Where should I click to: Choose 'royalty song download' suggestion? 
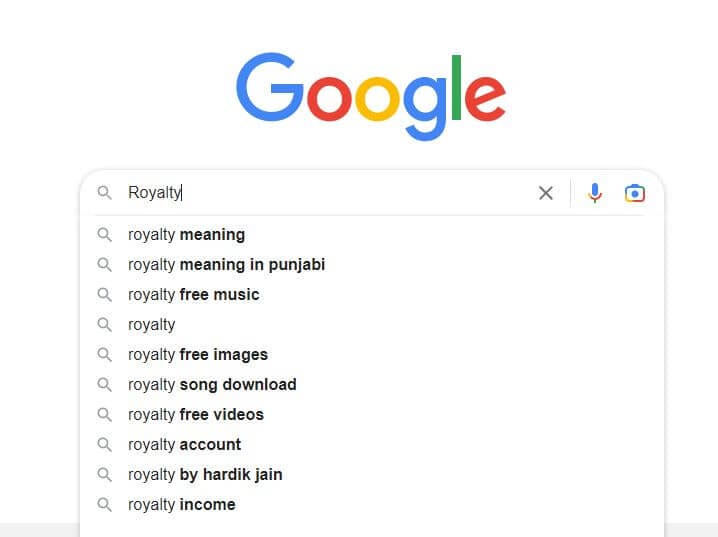372,385
